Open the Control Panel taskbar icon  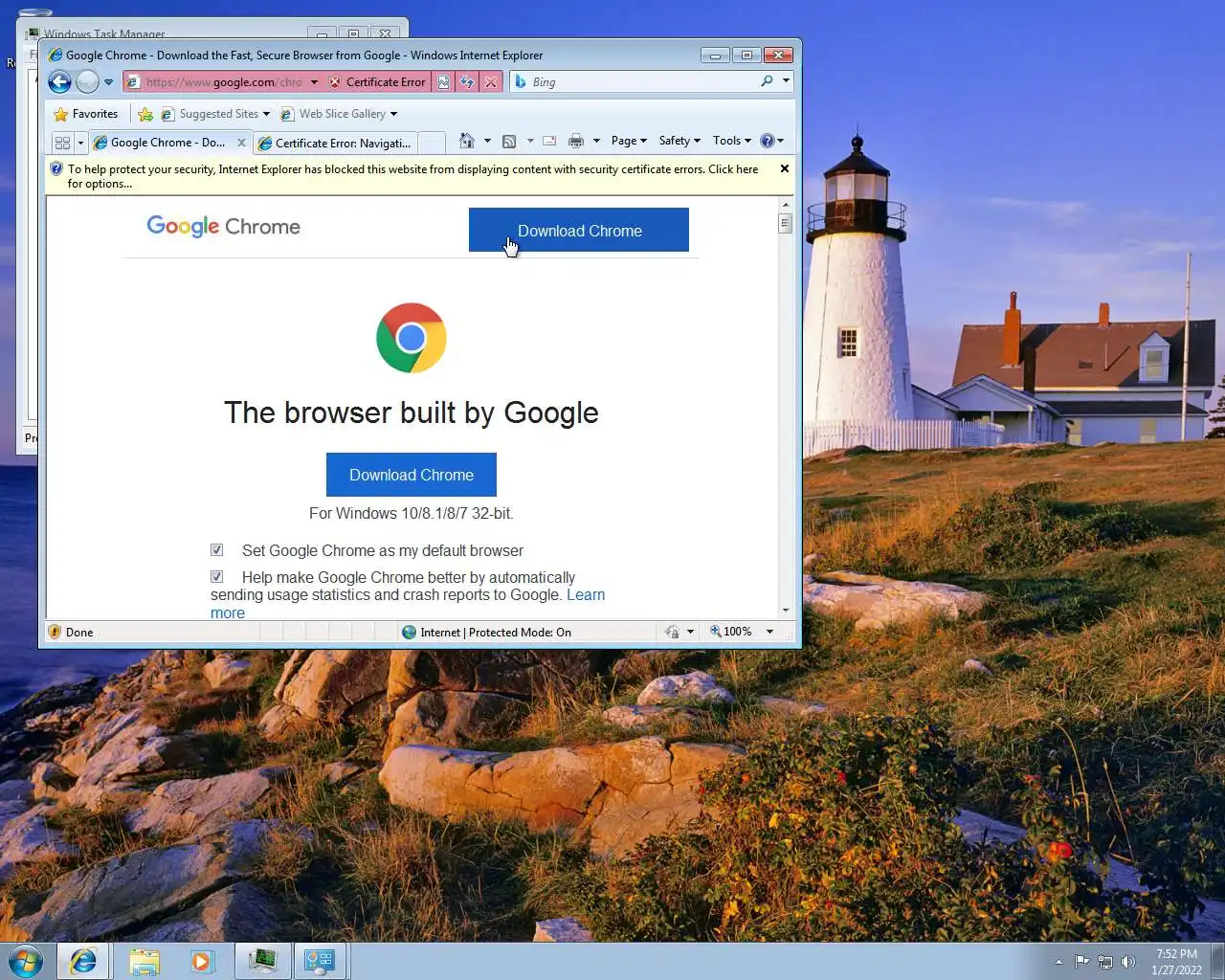click(x=320, y=961)
